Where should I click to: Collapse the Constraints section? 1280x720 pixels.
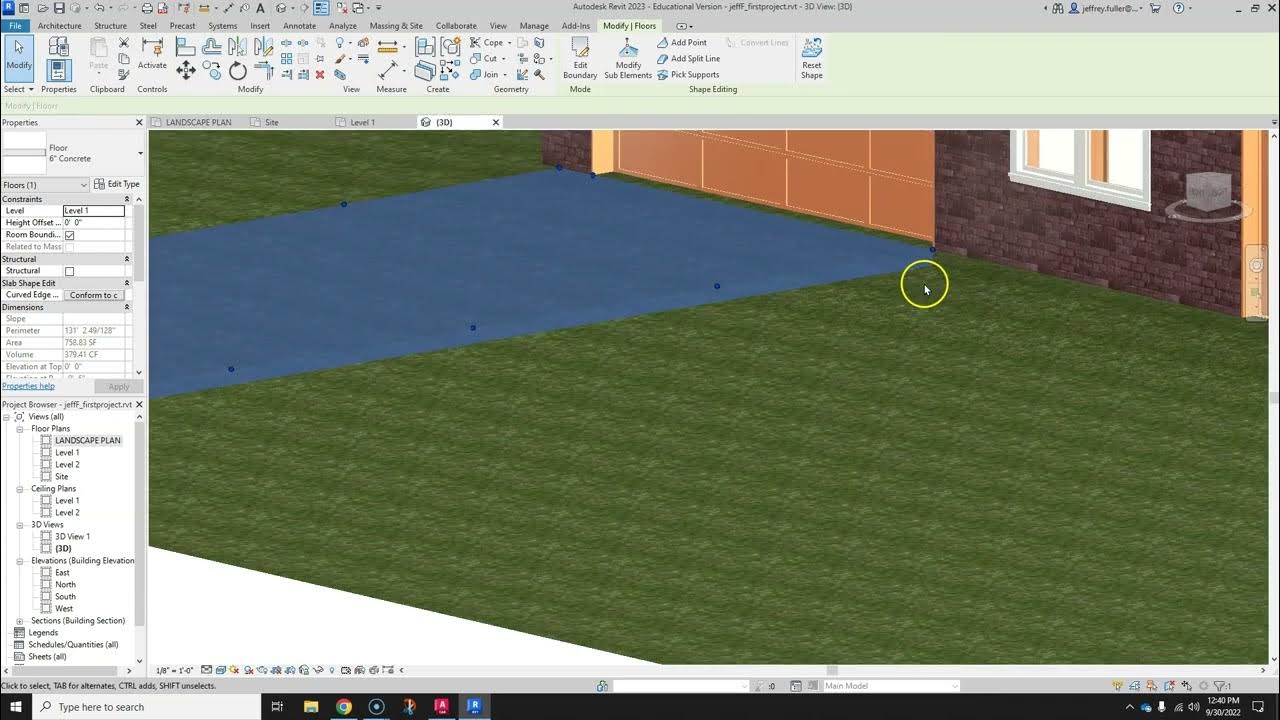point(127,199)
